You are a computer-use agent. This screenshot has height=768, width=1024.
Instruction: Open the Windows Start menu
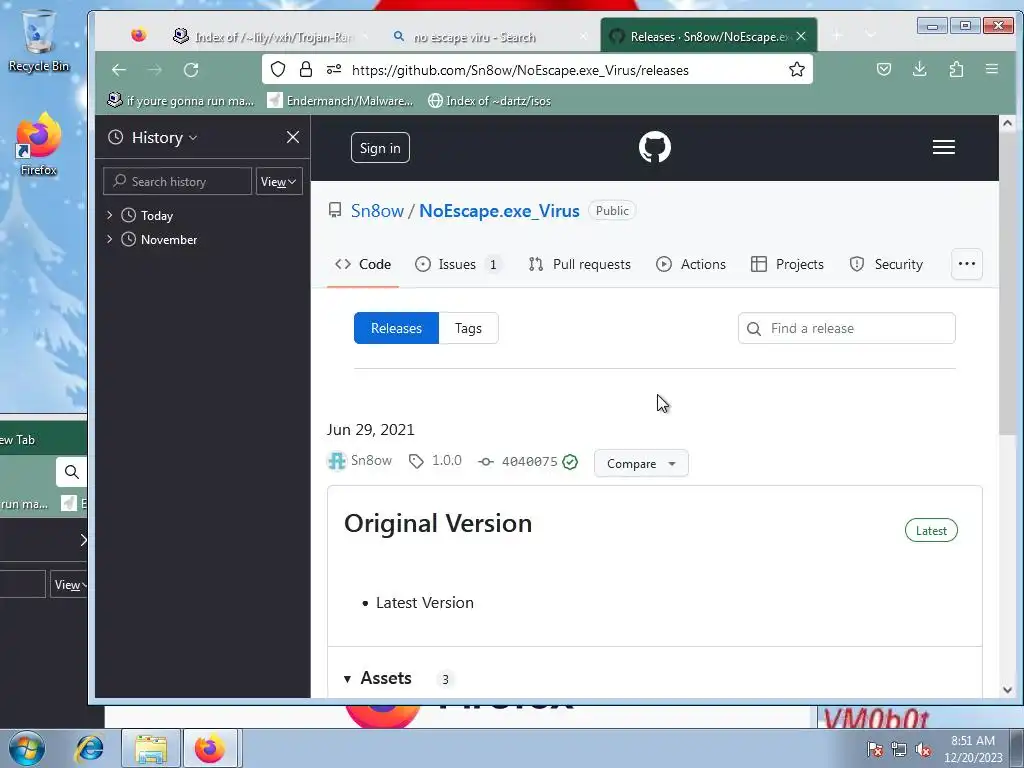27,748
